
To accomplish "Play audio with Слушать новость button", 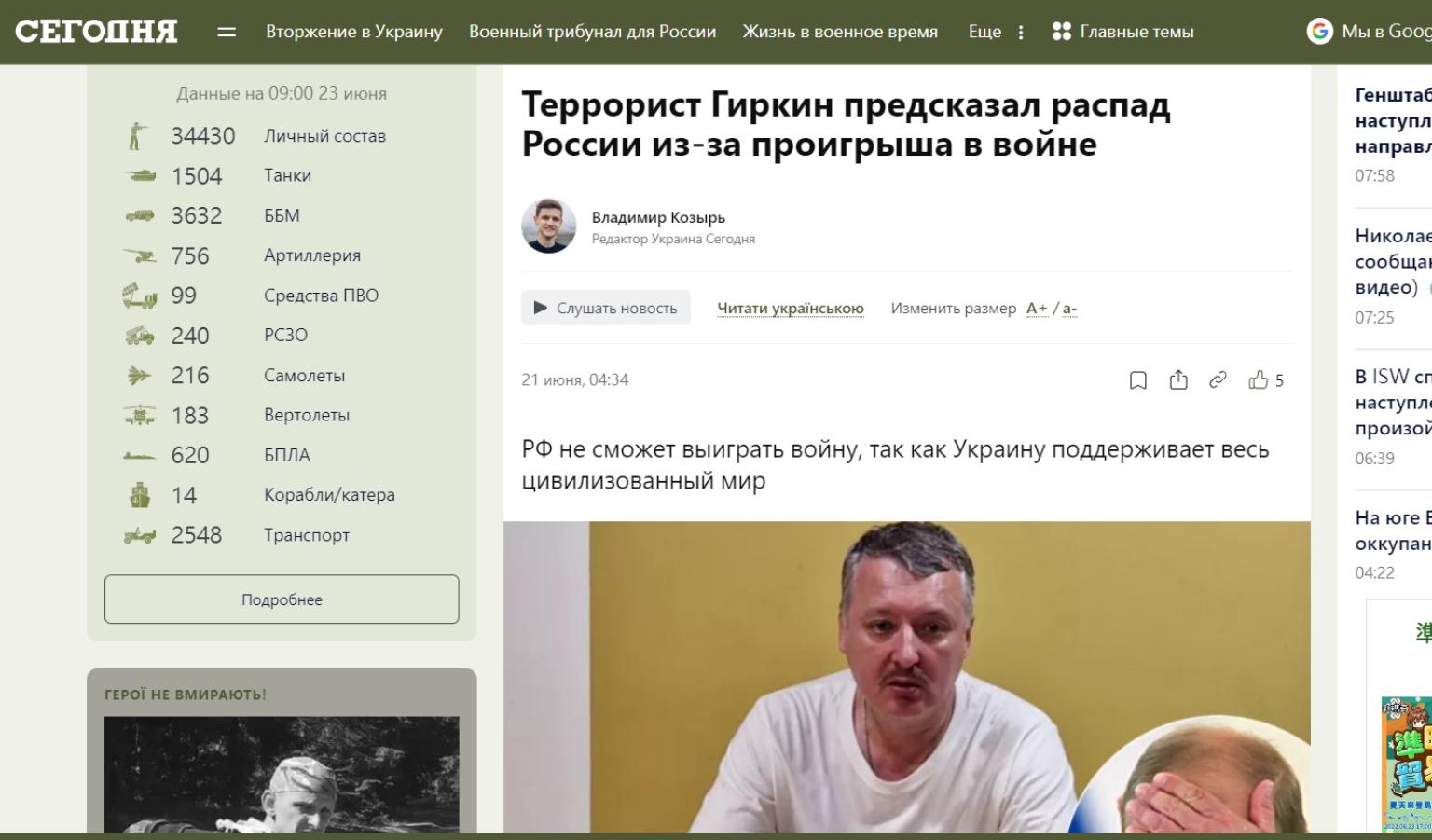I will click(x=606, y=308).
